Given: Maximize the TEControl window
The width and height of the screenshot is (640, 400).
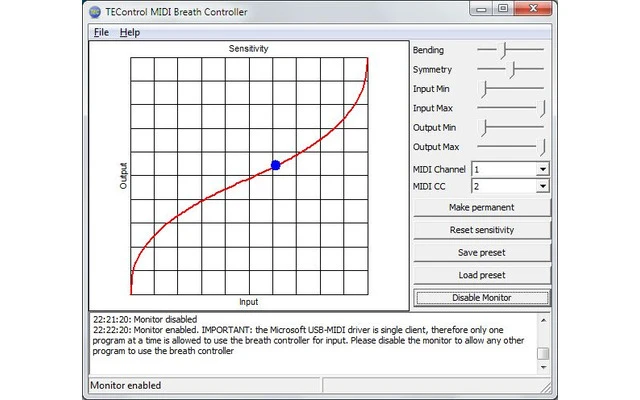Looking at the screenshot, I should (x=503, y=9).
